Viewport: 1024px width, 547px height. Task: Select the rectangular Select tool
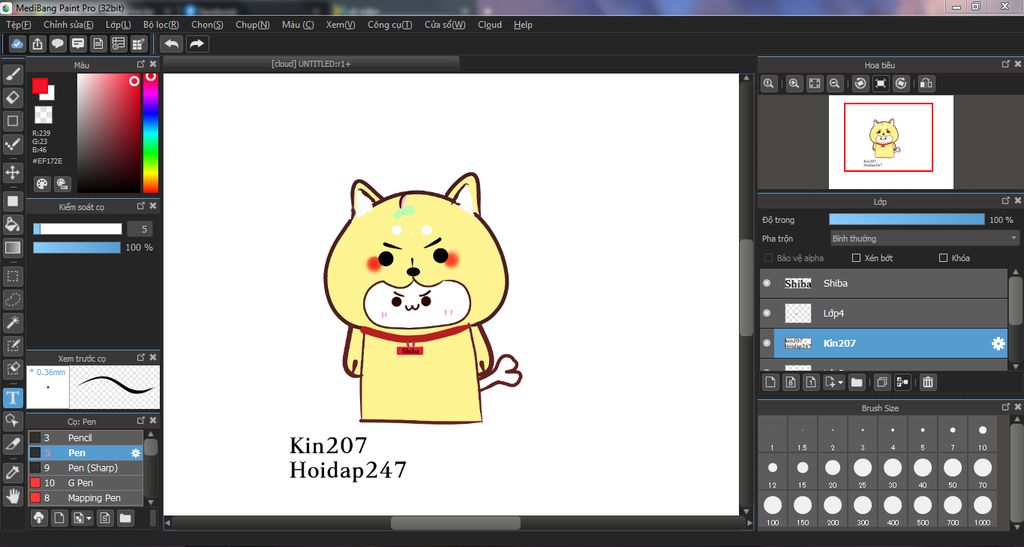click(x=12, y=276)
